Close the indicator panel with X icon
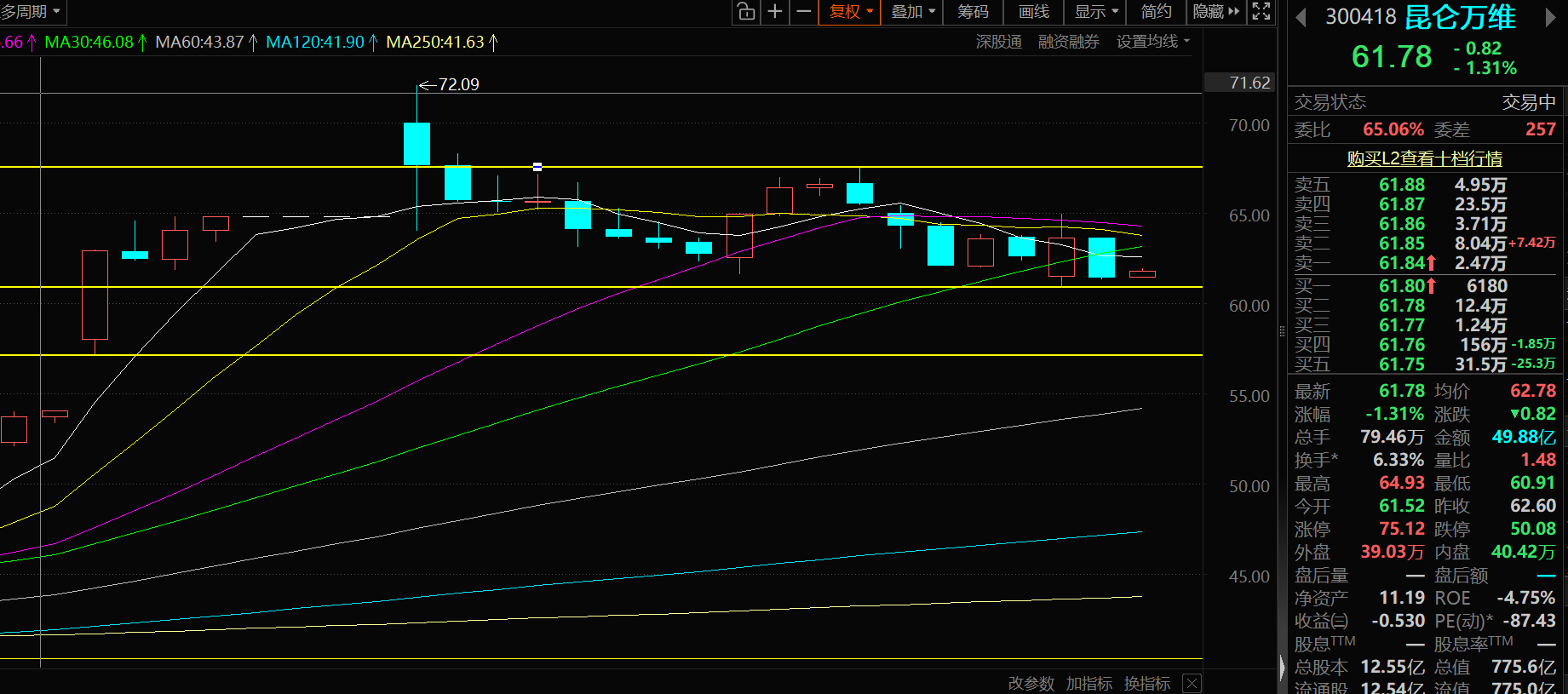The height and width of the screenshot is (694, 1568). [1192, 683]
